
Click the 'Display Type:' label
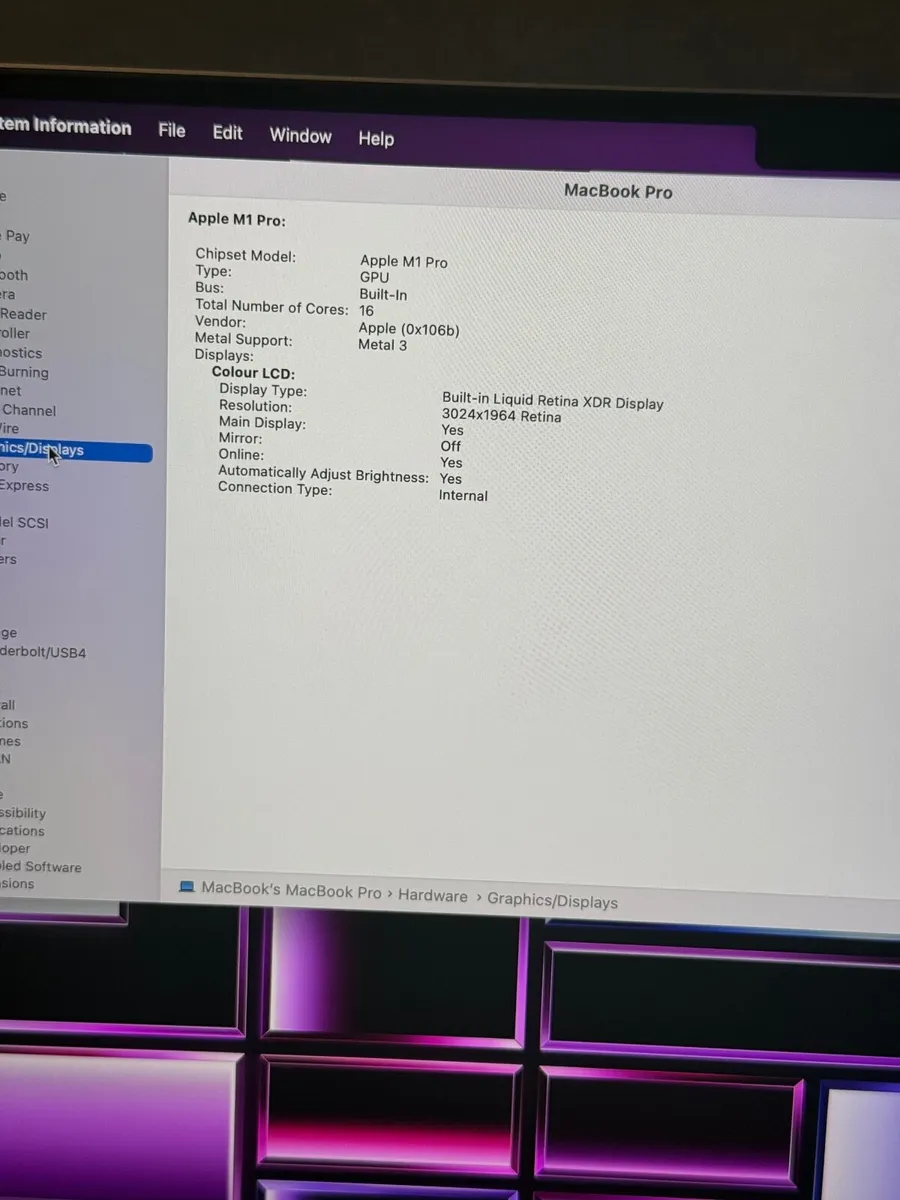(263, 390)
